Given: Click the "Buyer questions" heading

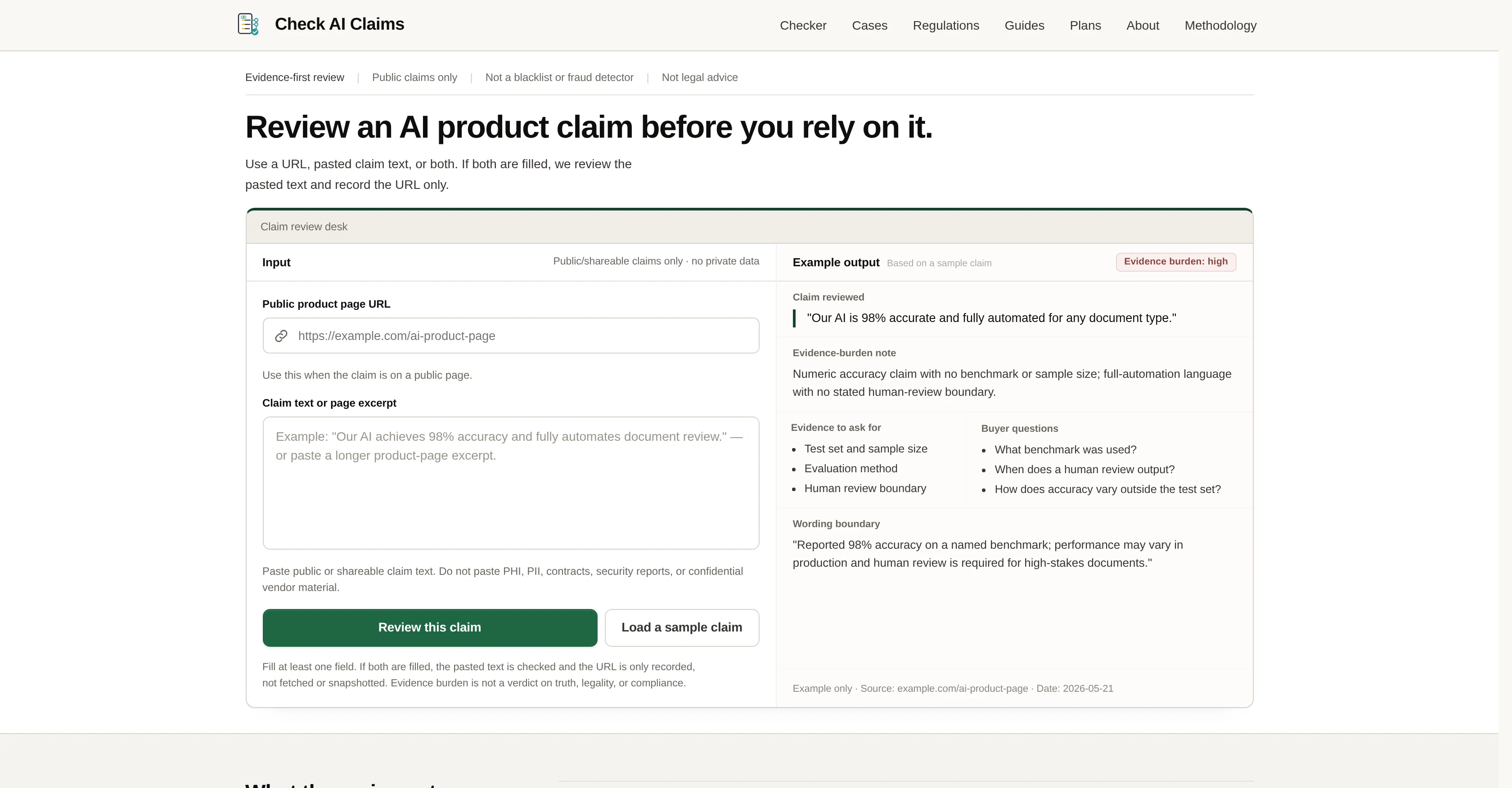Looking at the screenshot, I should (x=1020, y=428).
